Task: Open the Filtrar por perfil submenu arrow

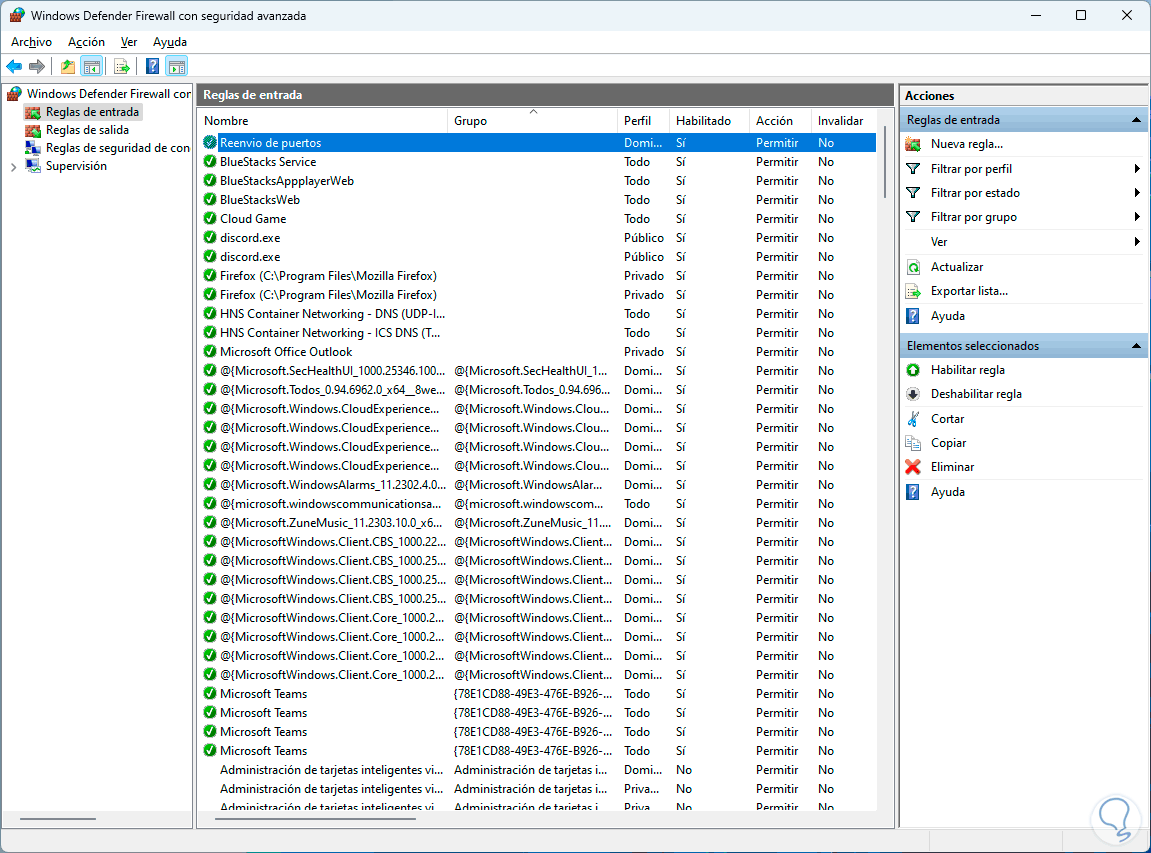Action: point(1136,169)
